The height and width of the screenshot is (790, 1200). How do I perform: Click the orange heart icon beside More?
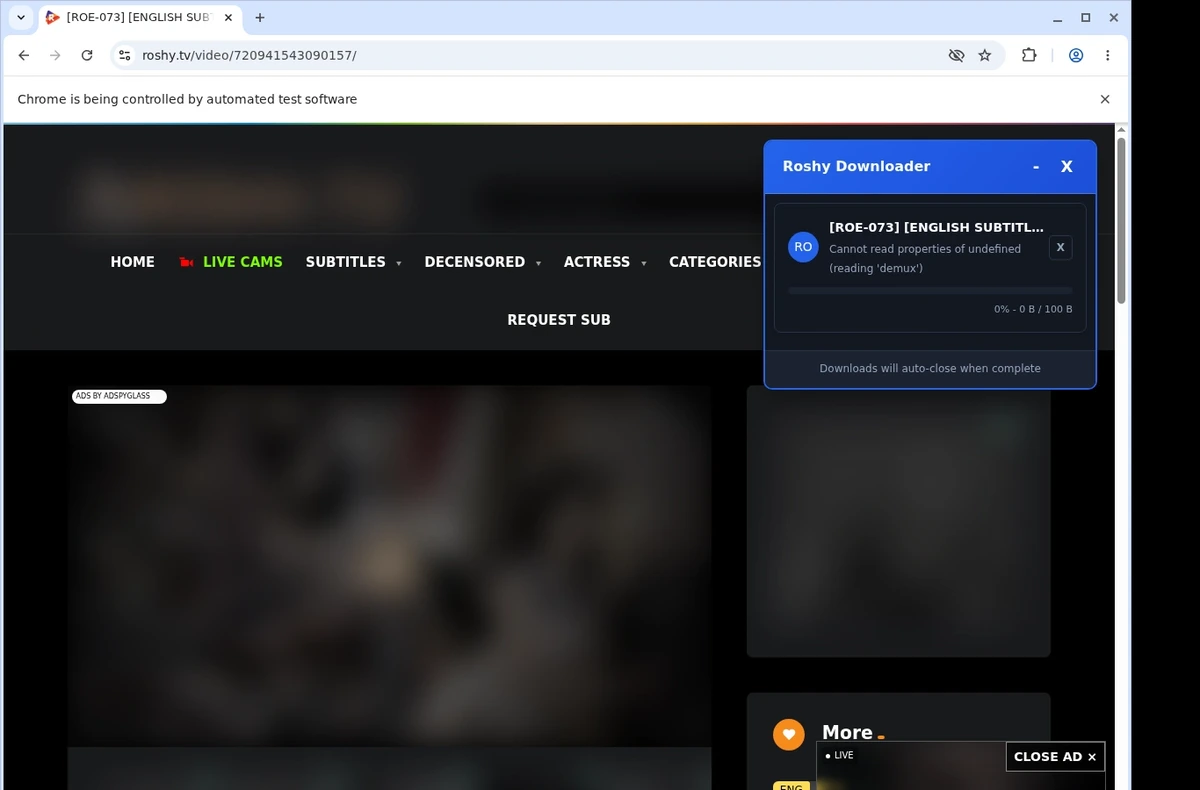pos(789,734)
